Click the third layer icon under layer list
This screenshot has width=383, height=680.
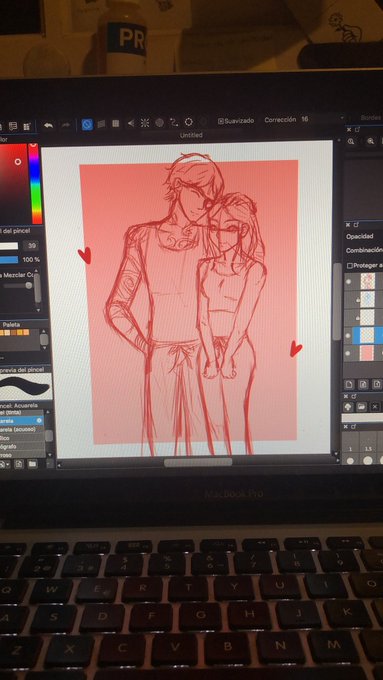pos(377,384)
